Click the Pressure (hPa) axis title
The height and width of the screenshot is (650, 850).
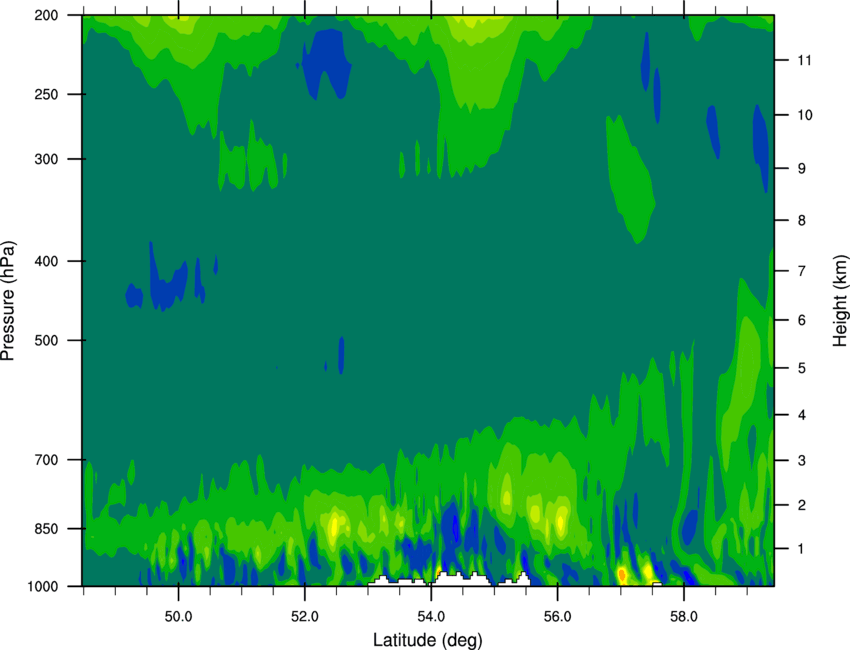pyautogui.click(x=8, y=301)
